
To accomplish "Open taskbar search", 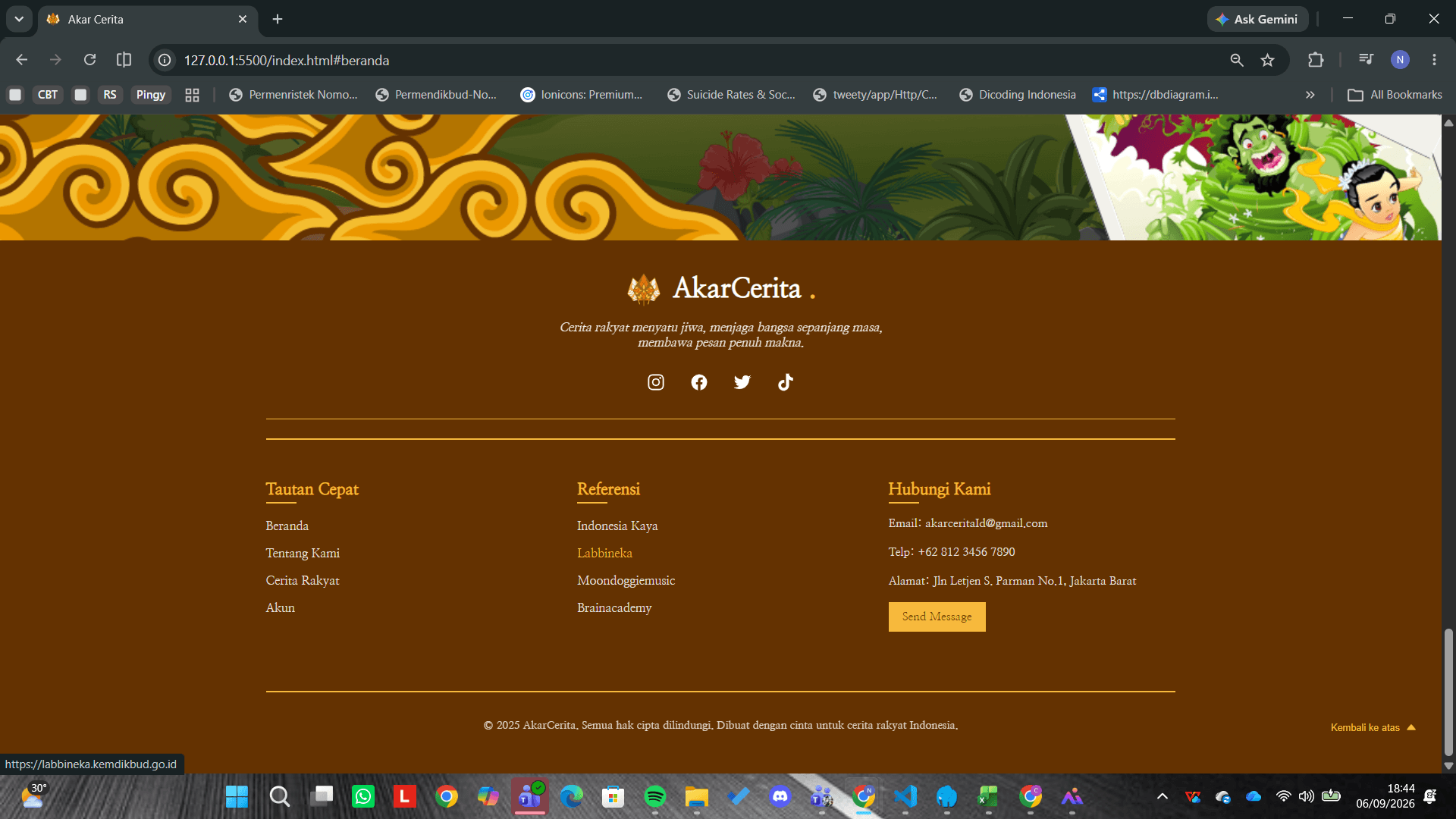I will 280,796.
